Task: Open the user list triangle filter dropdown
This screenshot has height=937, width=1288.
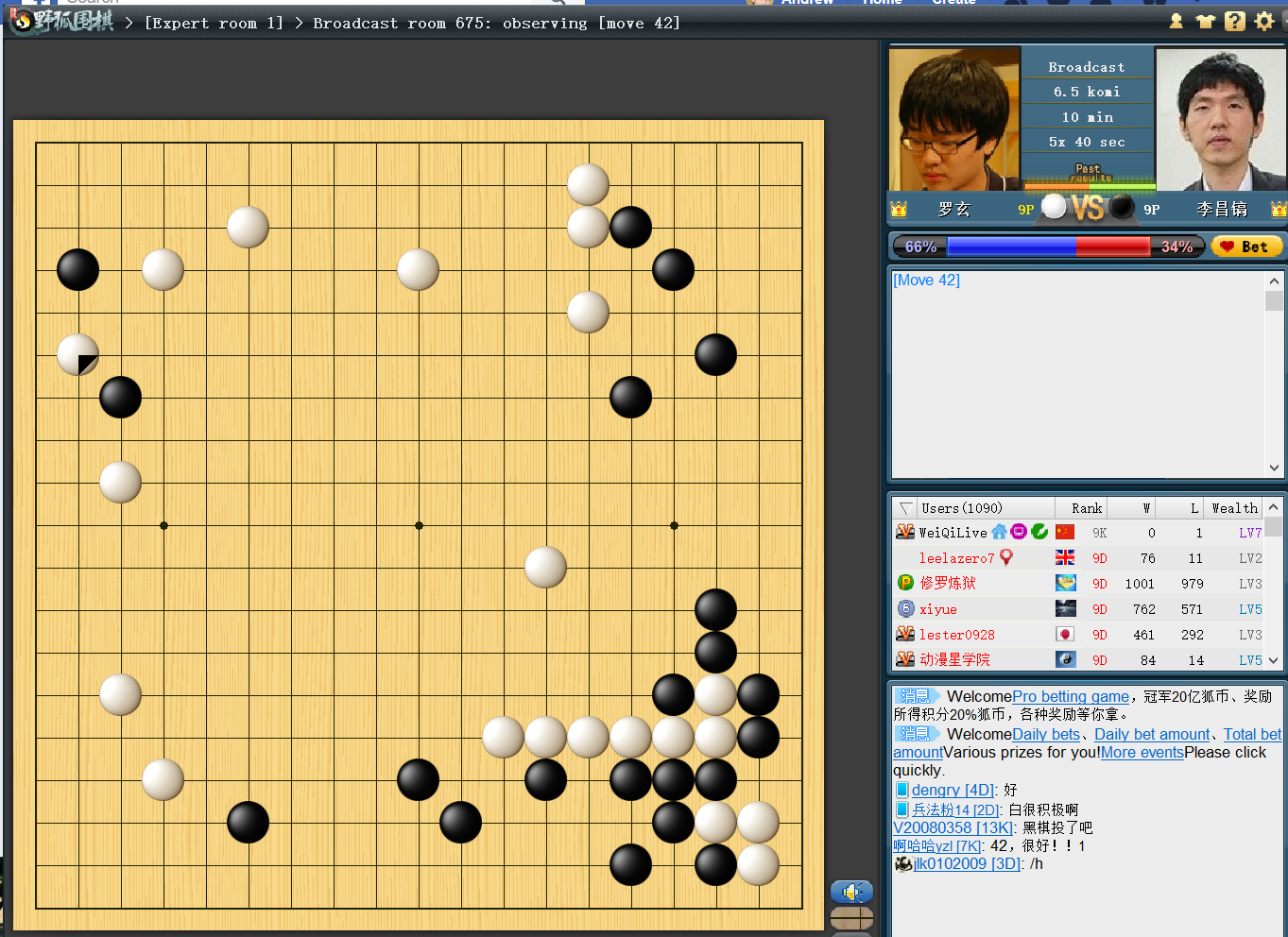Action: click(x=906, y=508)
